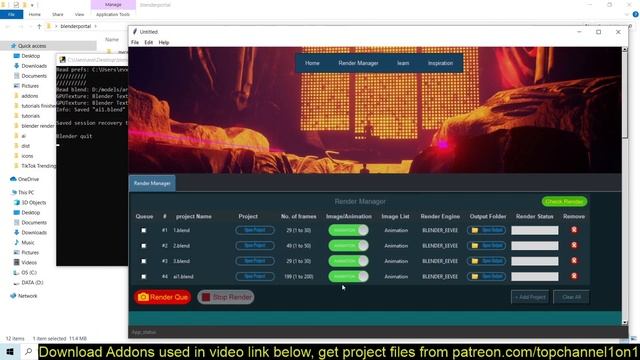
Task: Open the File menu in Untitled window
Action: point(135,42)
